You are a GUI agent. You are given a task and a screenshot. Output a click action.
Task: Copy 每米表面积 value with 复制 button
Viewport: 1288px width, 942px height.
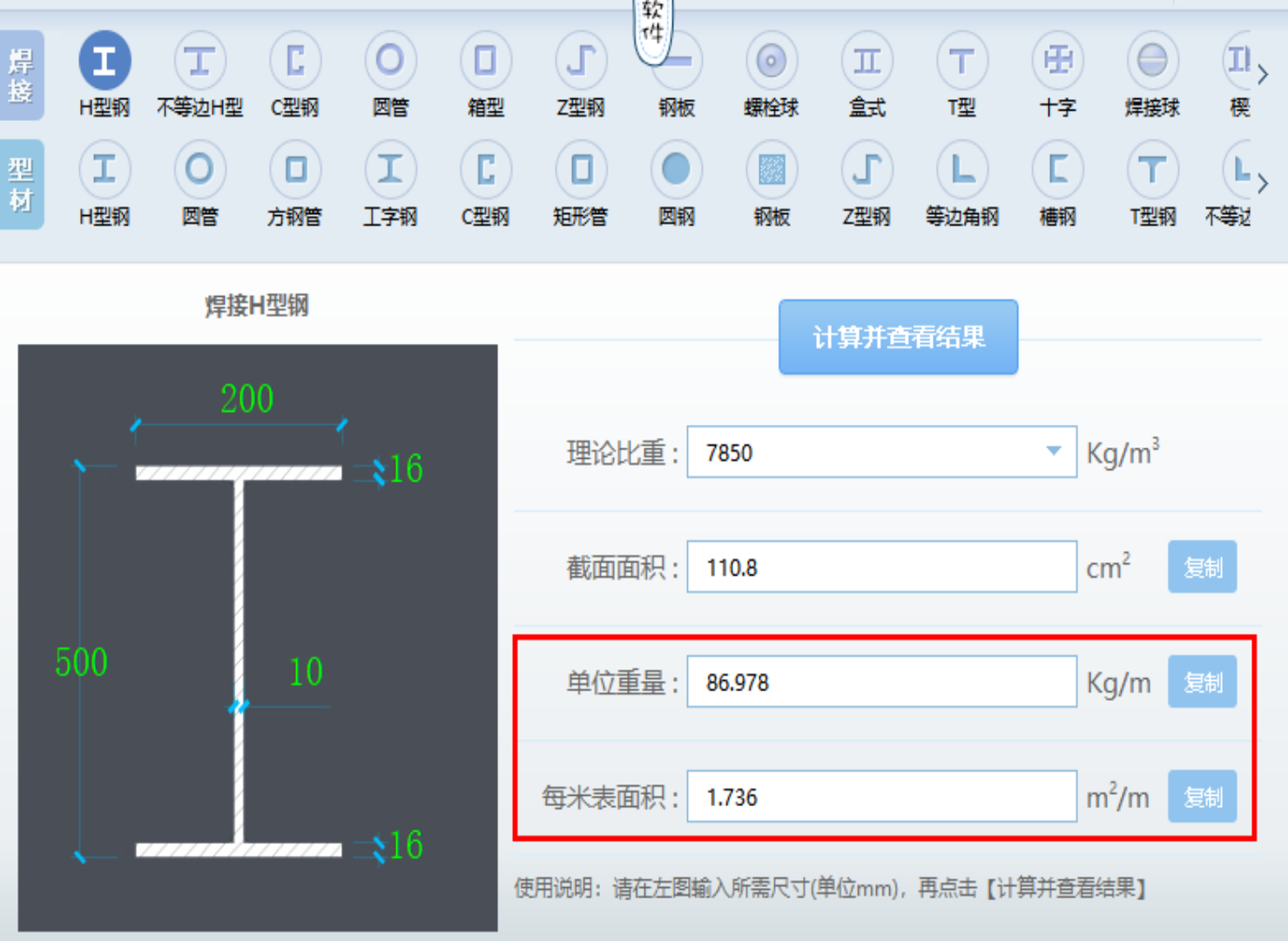(x=1203, y=797)
